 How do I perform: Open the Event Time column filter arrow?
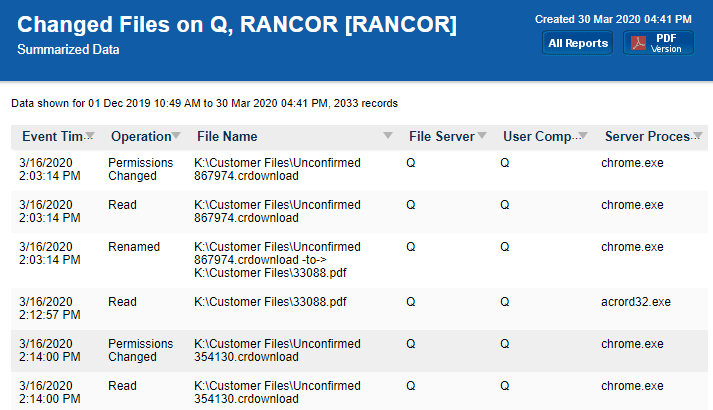click(x=90, y=137)
